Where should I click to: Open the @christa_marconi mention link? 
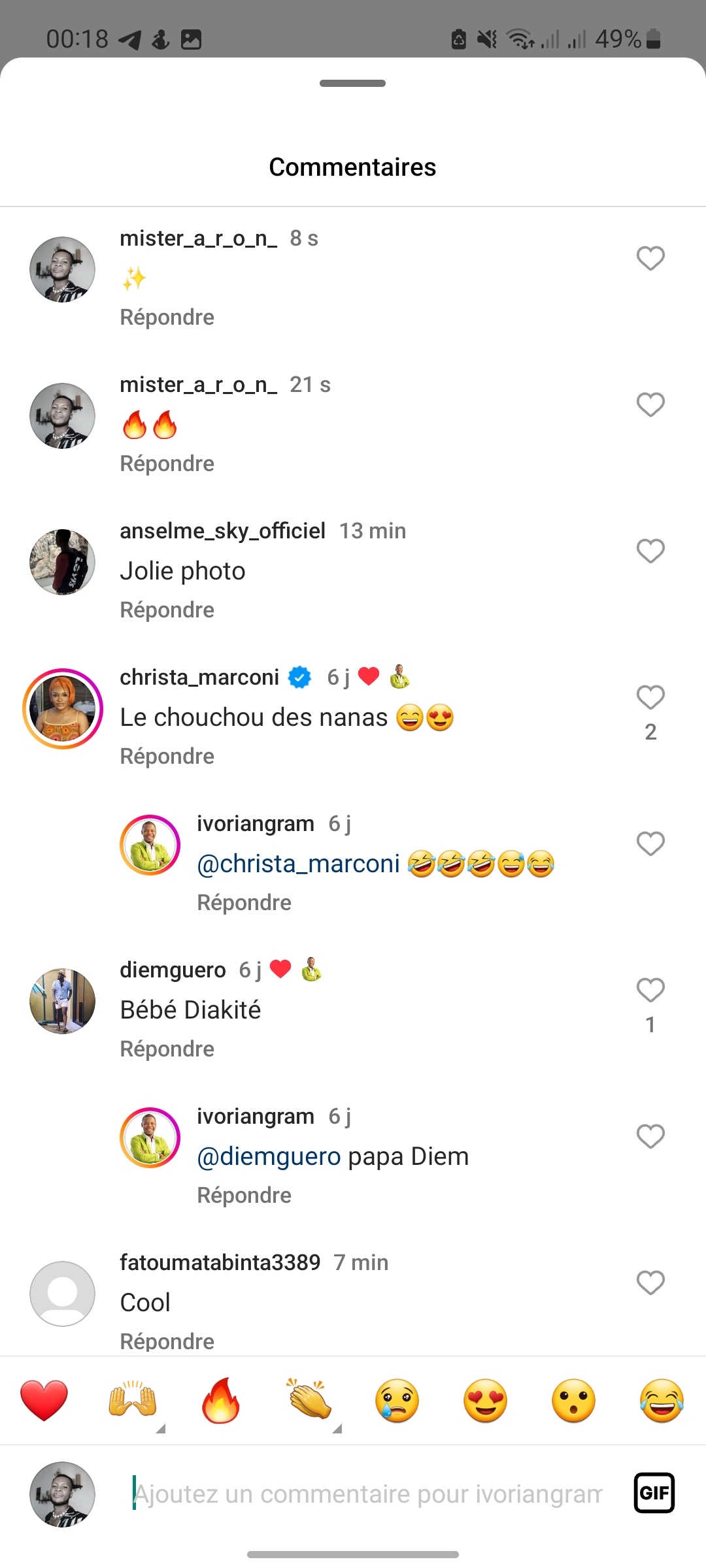(298, 864)
